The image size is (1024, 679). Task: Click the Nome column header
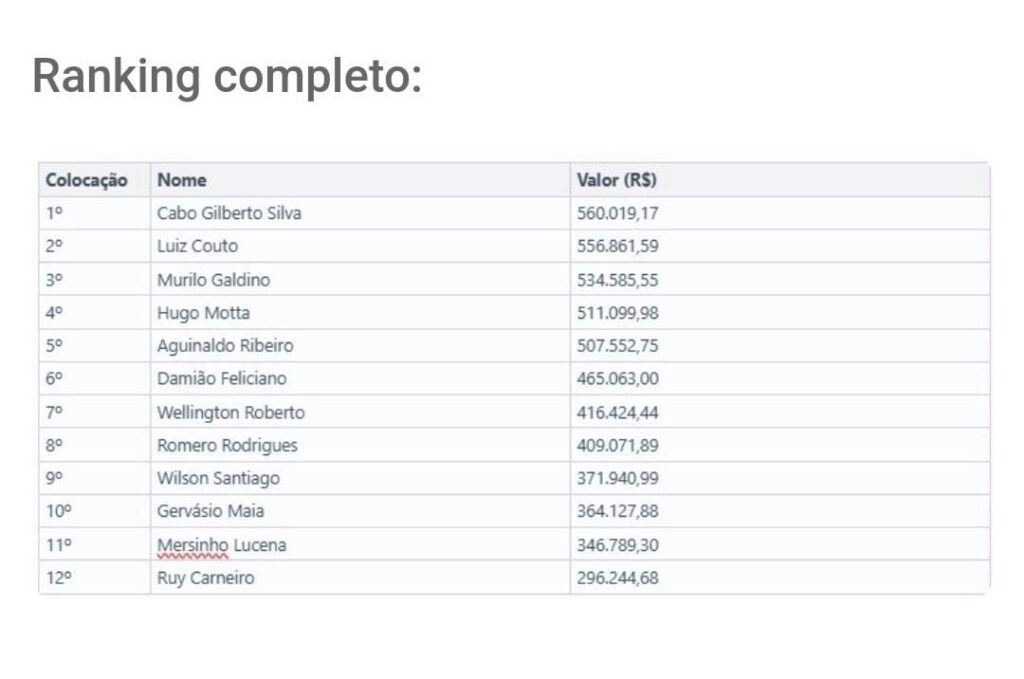pos(182,180)
